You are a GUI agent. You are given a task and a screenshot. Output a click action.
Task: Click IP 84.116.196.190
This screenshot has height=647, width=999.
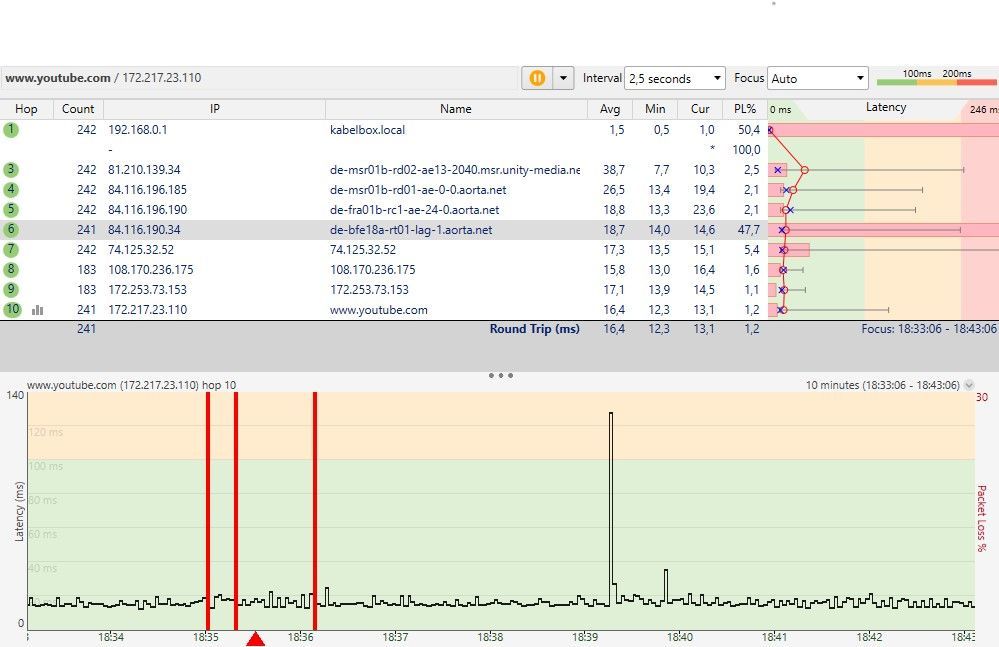(x=147, y=210)
